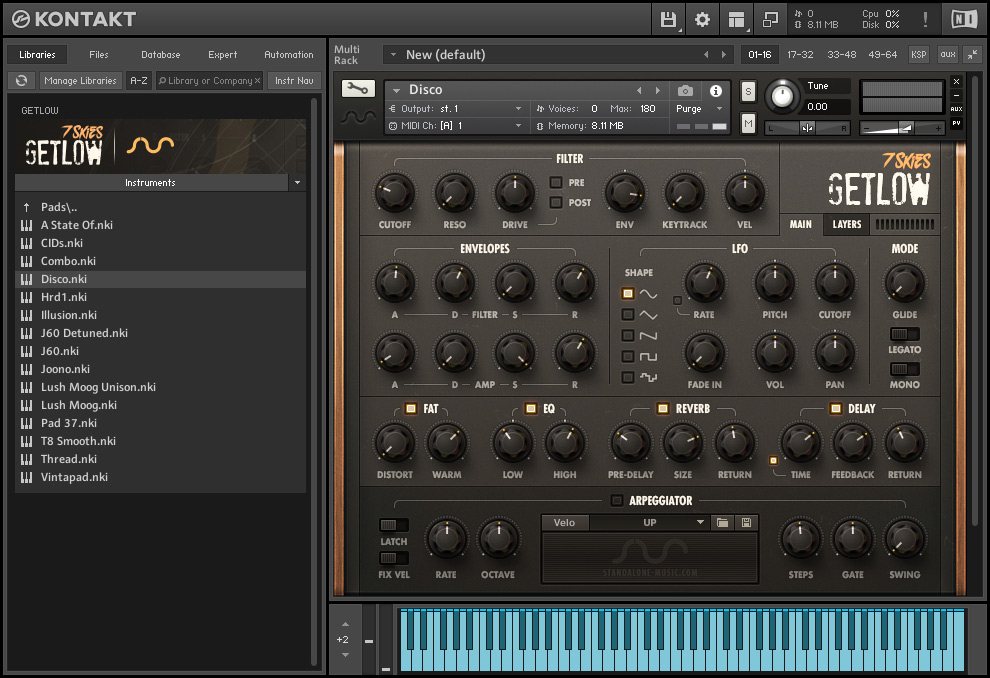The width and height of the screenshot is (990, 678).
Task: Open arpeggiator preset folder icon
Action: (723, 522)
